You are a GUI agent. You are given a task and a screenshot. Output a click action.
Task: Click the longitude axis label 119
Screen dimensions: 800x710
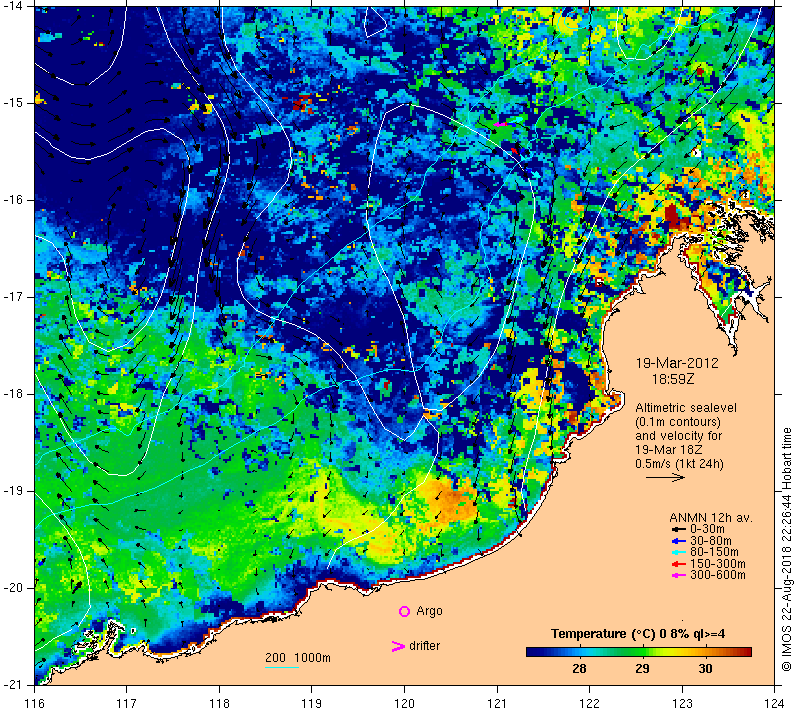pos(312,703)
